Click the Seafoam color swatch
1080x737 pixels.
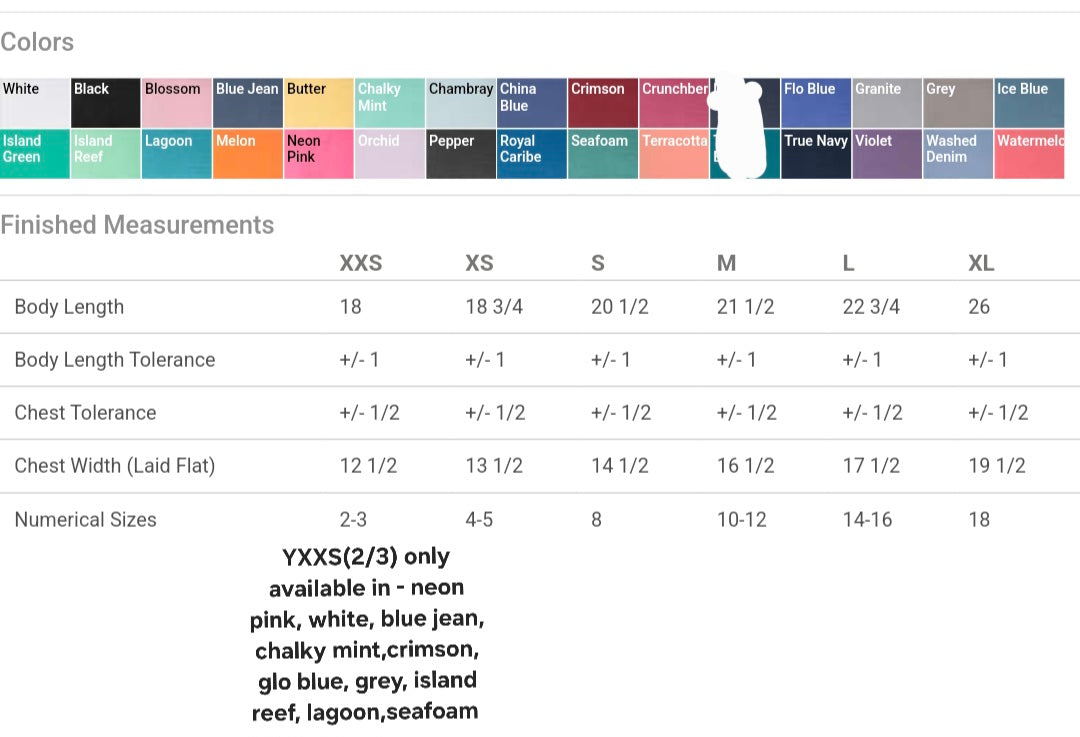603,155
